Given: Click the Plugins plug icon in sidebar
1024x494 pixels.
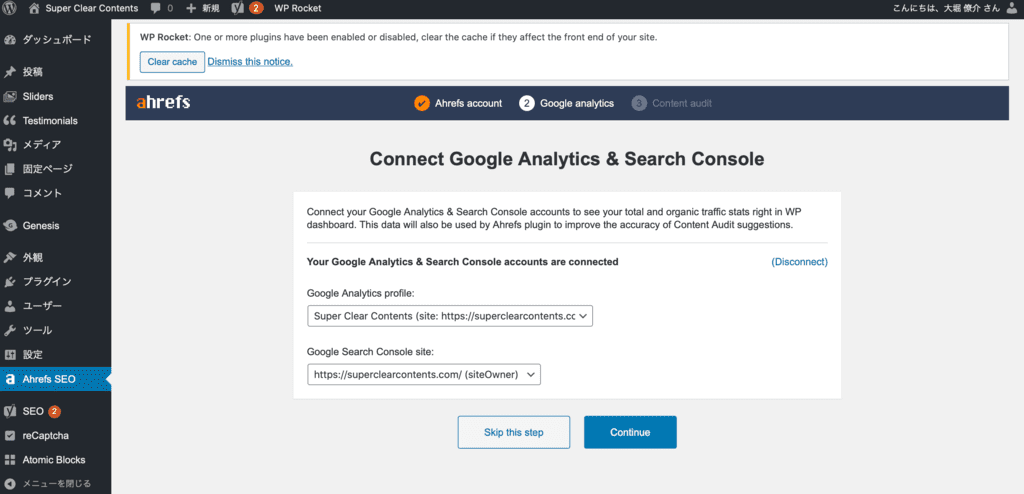Looking at the screenshot, I should (10, 282).
